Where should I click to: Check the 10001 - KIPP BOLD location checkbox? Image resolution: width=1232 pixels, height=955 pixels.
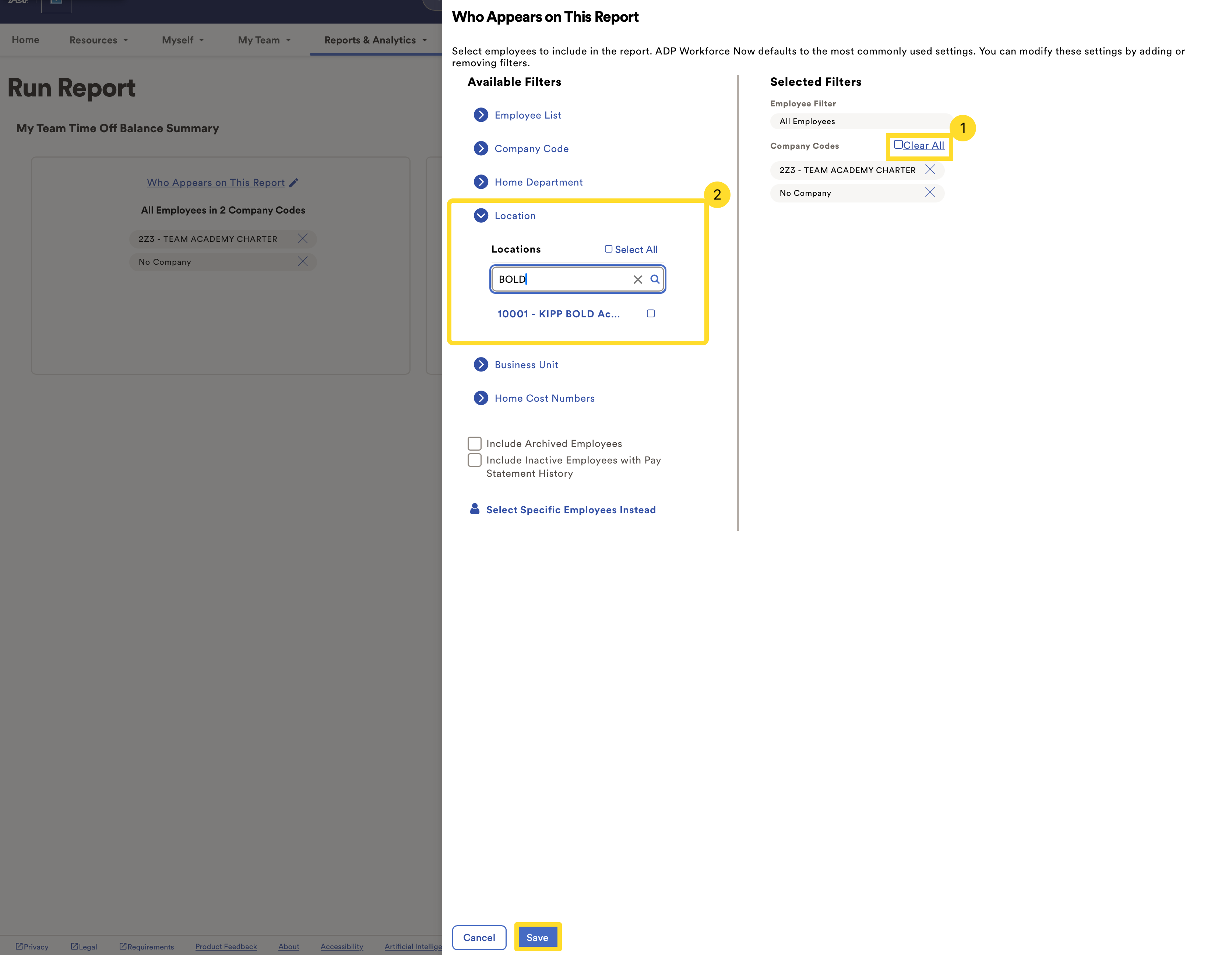(650, 314)
